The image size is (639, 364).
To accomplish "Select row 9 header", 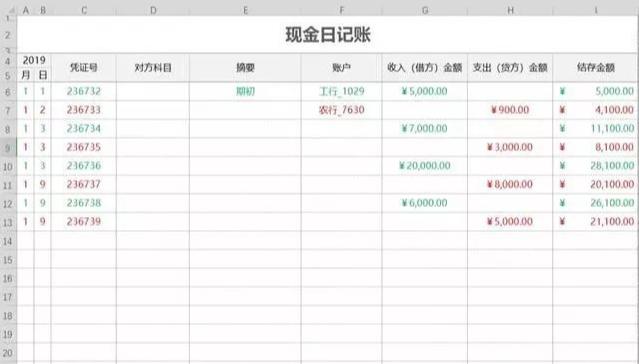I will [8, 148].
